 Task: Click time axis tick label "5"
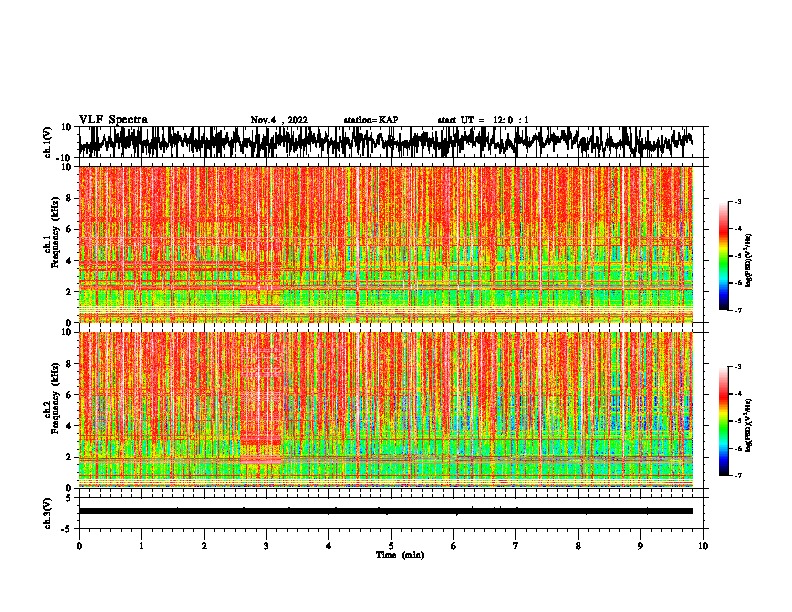391,546
